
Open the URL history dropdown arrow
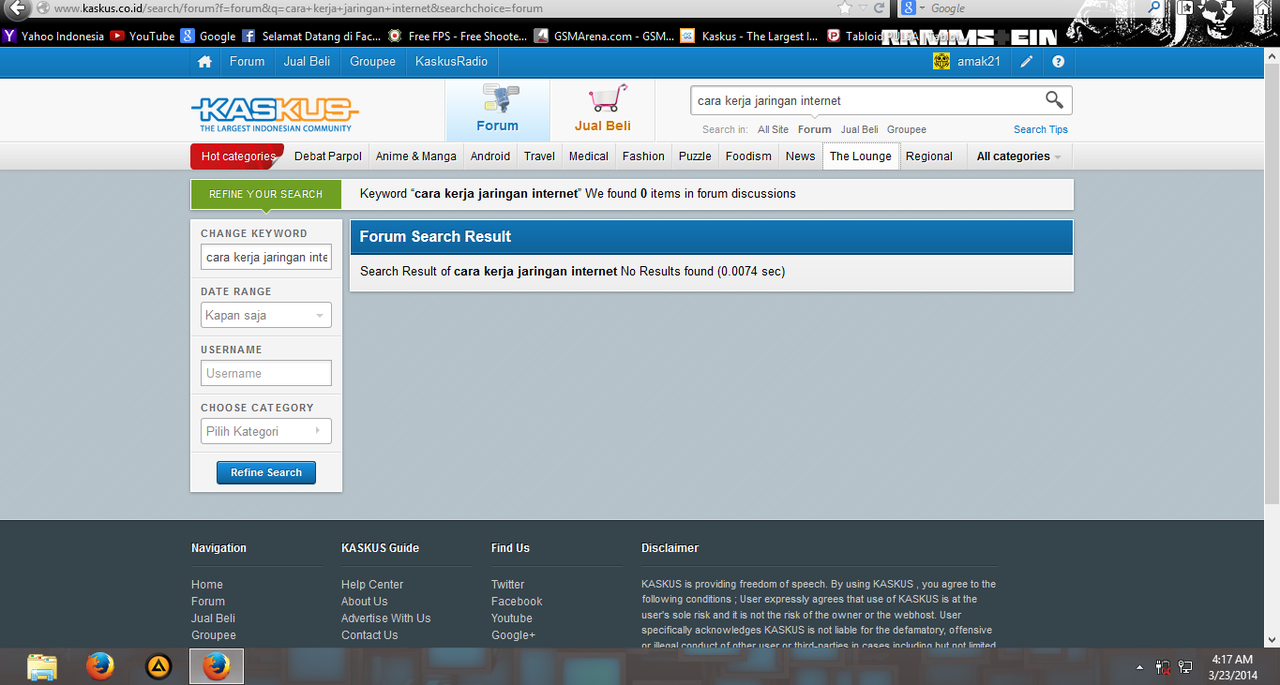pos(863,8)
